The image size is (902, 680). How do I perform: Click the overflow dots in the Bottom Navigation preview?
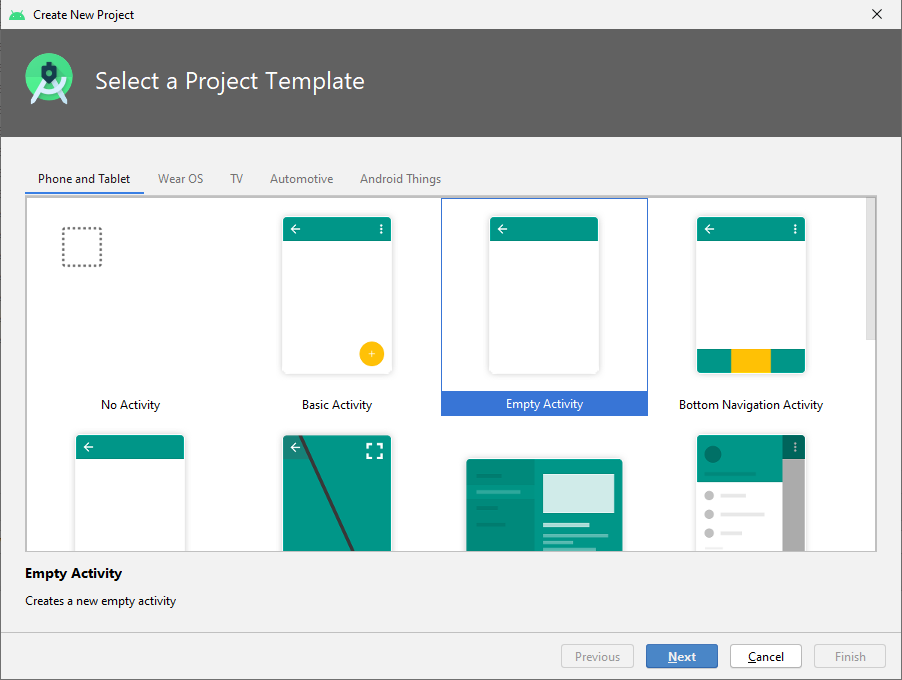pyautogui.click(x=795, y=229)
